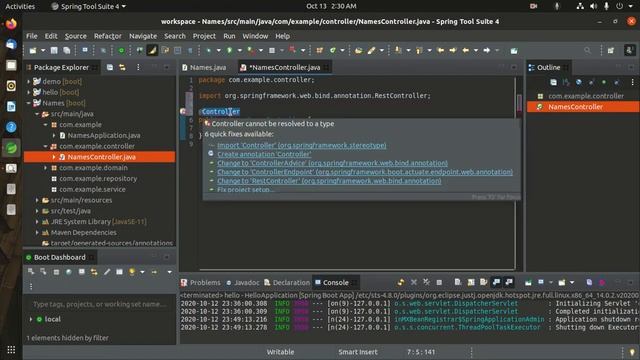Select com.example.repository package
Image resolution: width=640 pixels, height=360 pixels.
[x=98, y=178]
